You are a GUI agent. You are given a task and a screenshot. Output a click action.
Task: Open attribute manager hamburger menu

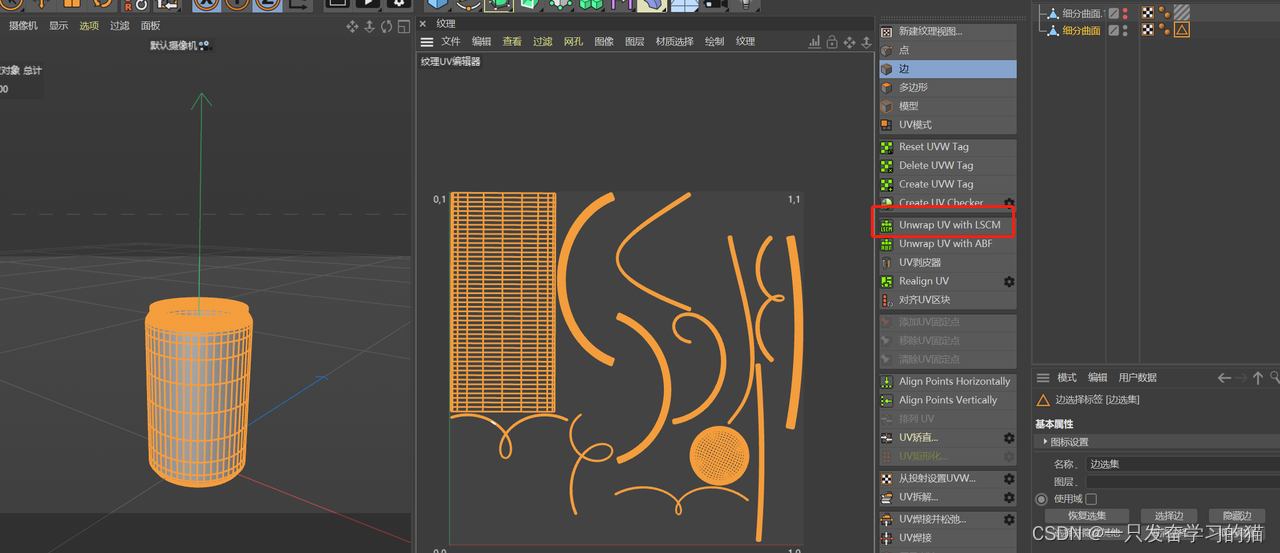pyautogui.click(x=1043, y=378)
